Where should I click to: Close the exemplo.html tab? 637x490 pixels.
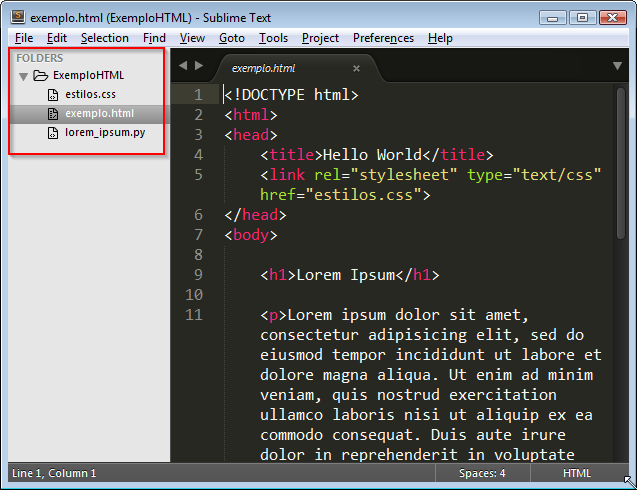[x=356, y=68]
